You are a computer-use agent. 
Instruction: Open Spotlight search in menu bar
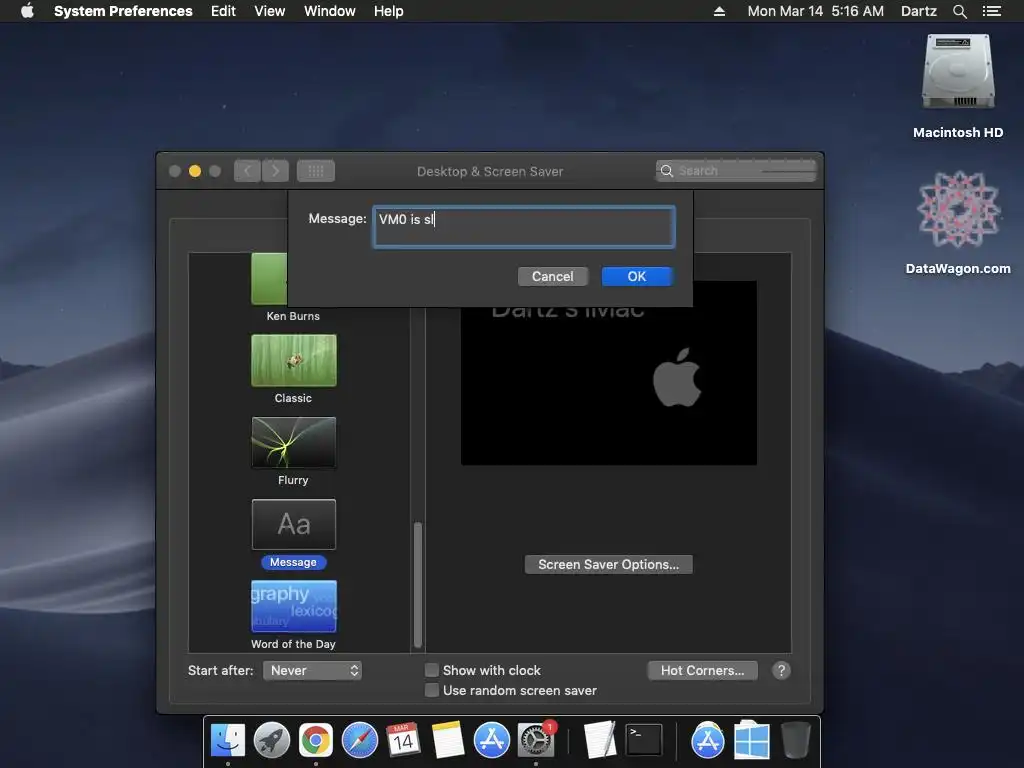959,11
